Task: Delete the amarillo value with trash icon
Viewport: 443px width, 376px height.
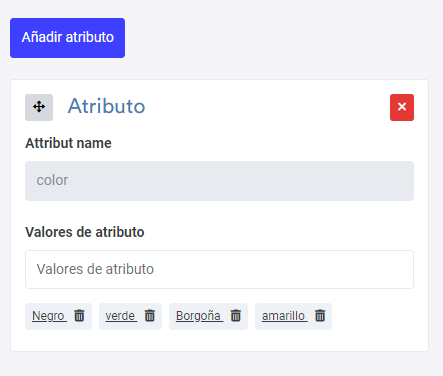Action: click(x=320, y=315)
